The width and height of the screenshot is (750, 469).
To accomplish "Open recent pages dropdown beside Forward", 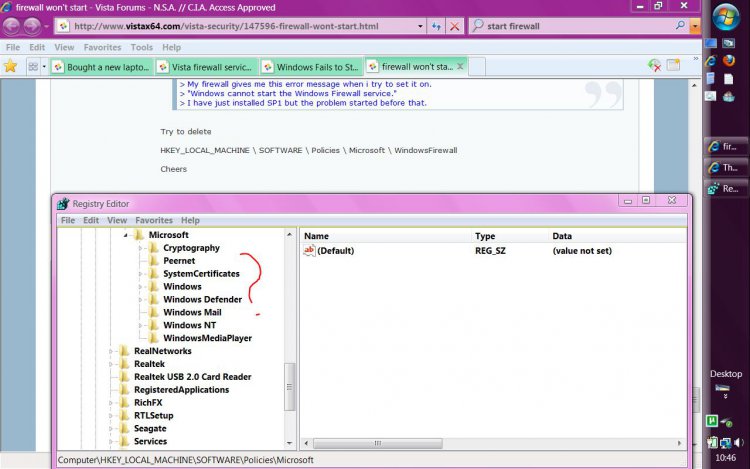I will [46, 26].
